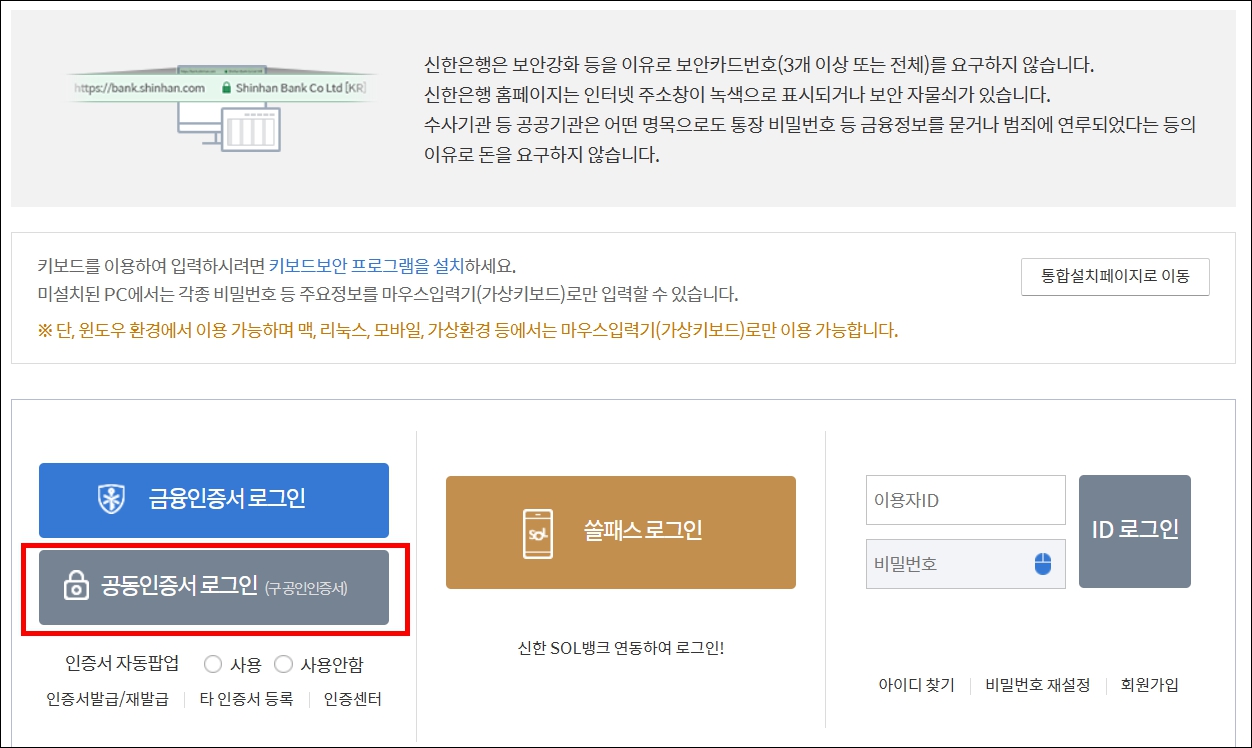Image resolution: width=1252 pixels, height=748 pixels.
Task: Click the padlock icon on 공동인증서 로그인
Action: click(x=76, y=587)
